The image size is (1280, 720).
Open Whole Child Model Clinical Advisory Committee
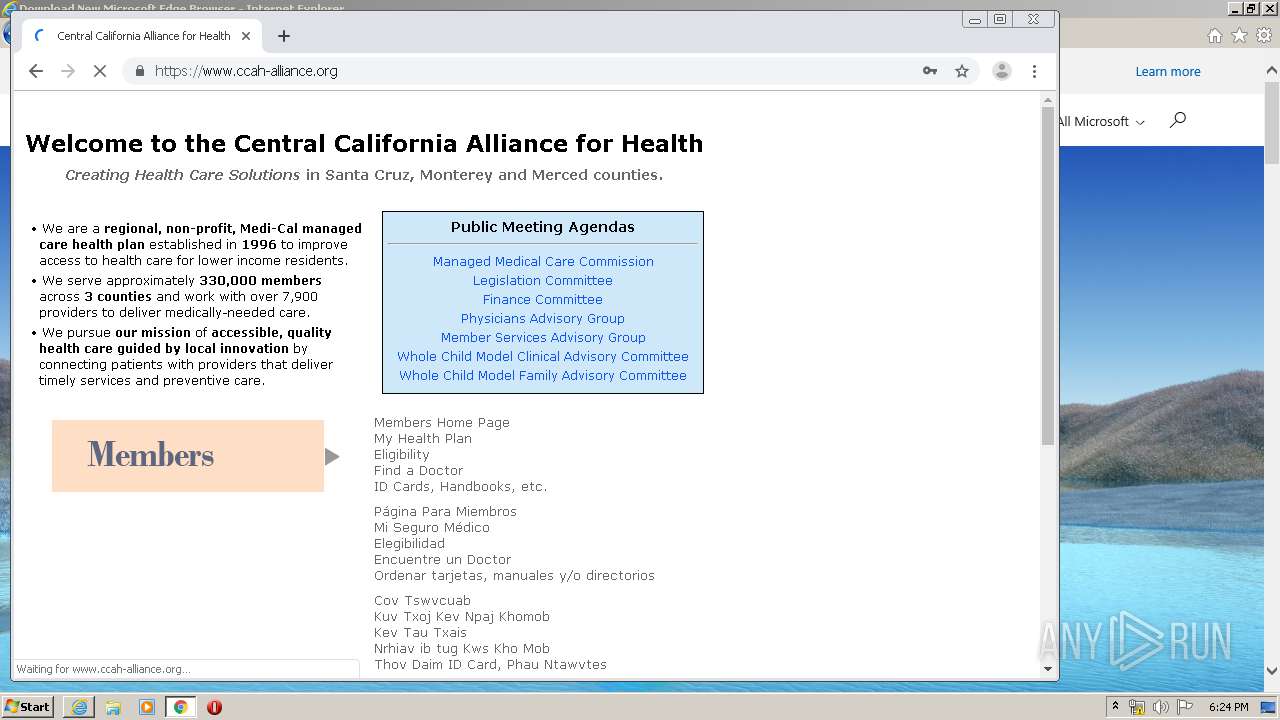tap(543, 357)
